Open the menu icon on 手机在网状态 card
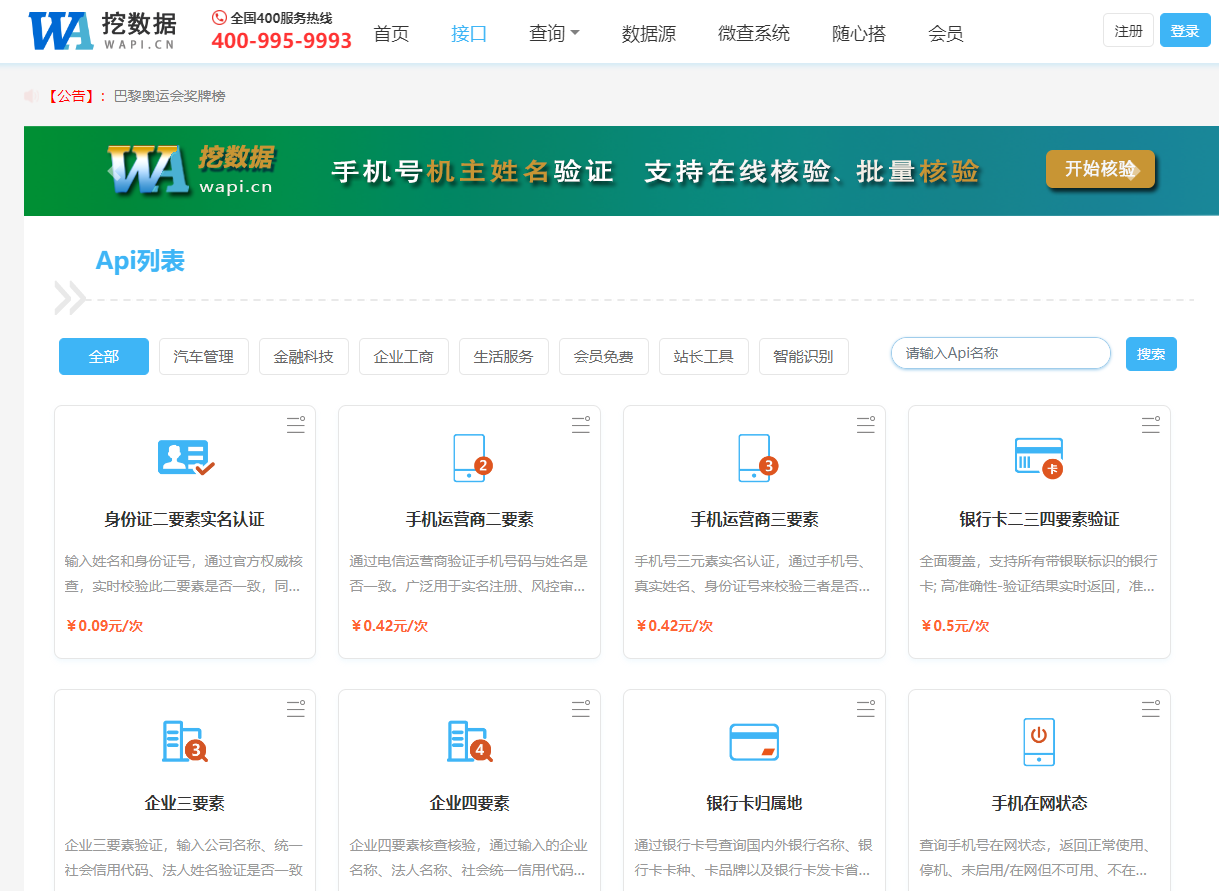The image size is (1219, 891). pyautogui.click(x=1151, y=709)
